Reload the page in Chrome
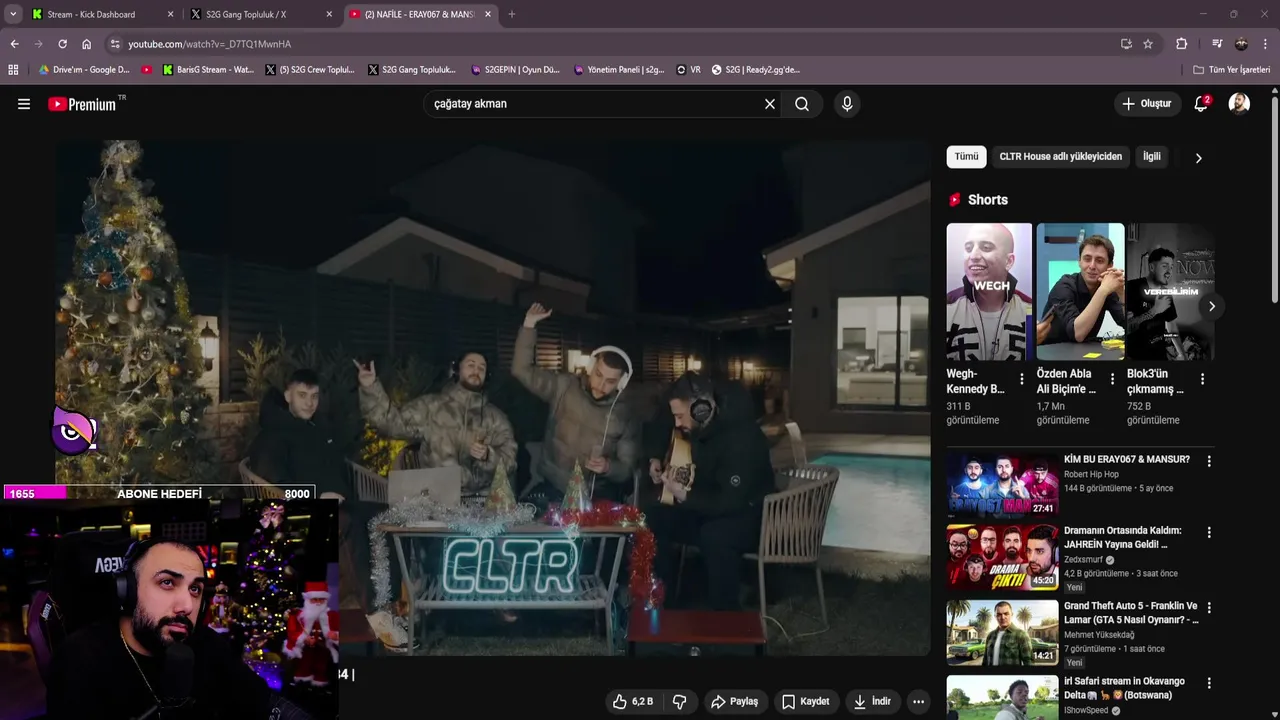Screen dimensions: 1280x720 click(62, 44)
